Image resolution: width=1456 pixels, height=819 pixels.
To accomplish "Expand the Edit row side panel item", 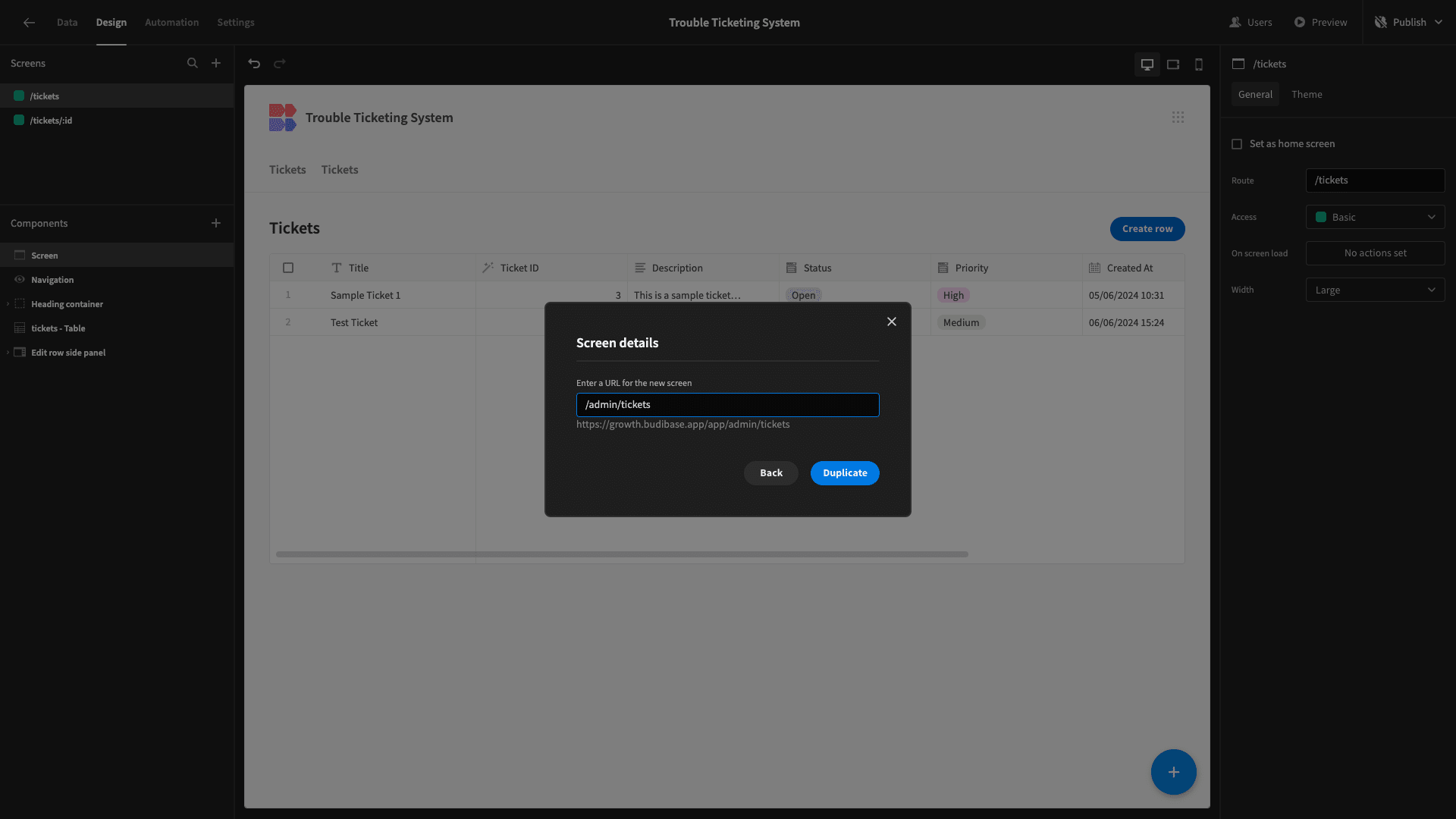I will coord(8,353).
